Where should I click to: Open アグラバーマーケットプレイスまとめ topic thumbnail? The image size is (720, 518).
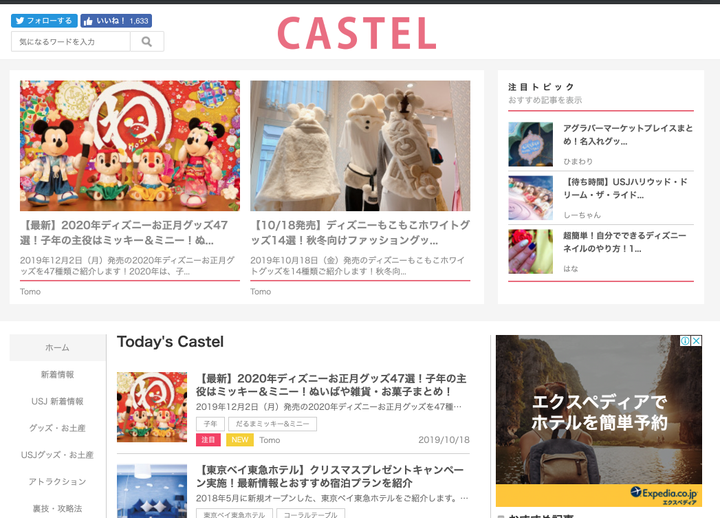point(530,144)
